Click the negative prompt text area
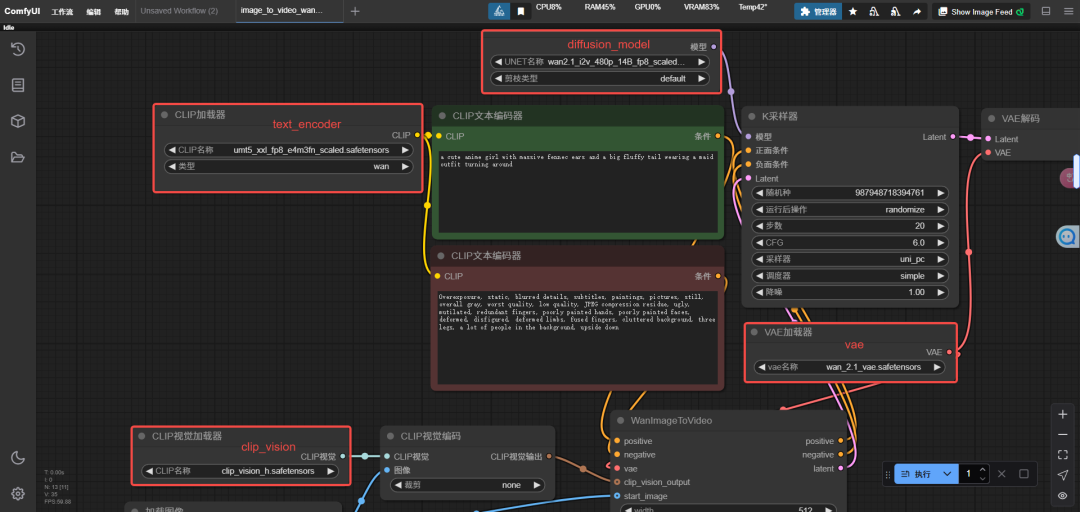 click(x=577, y=338)
